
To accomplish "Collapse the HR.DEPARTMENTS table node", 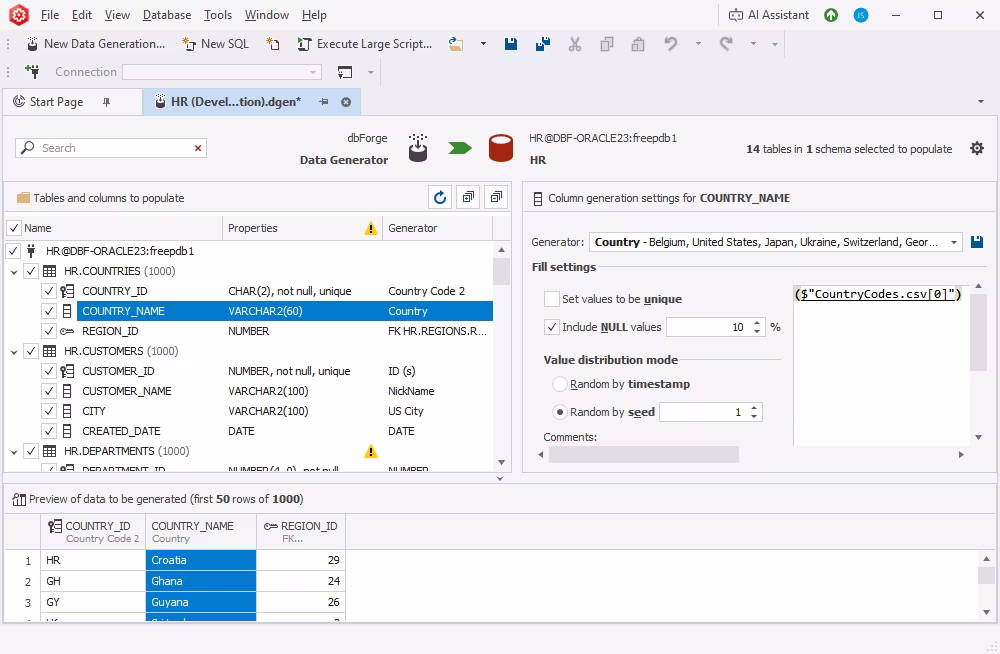I will [14, 452].
